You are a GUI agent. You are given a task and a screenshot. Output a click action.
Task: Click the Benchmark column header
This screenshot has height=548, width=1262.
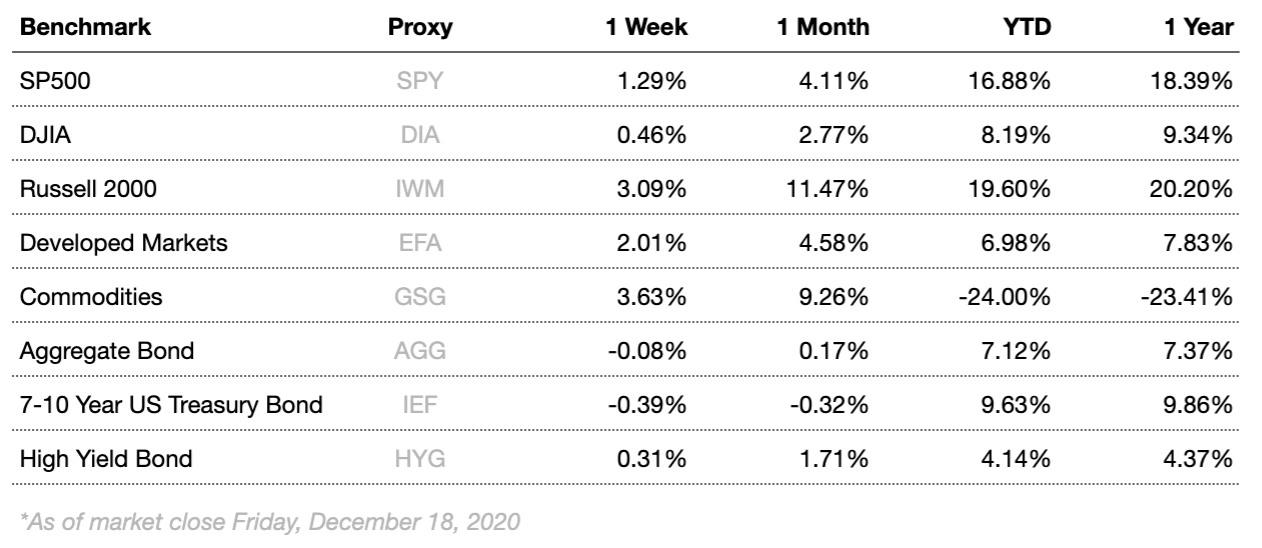click(85, 28)
